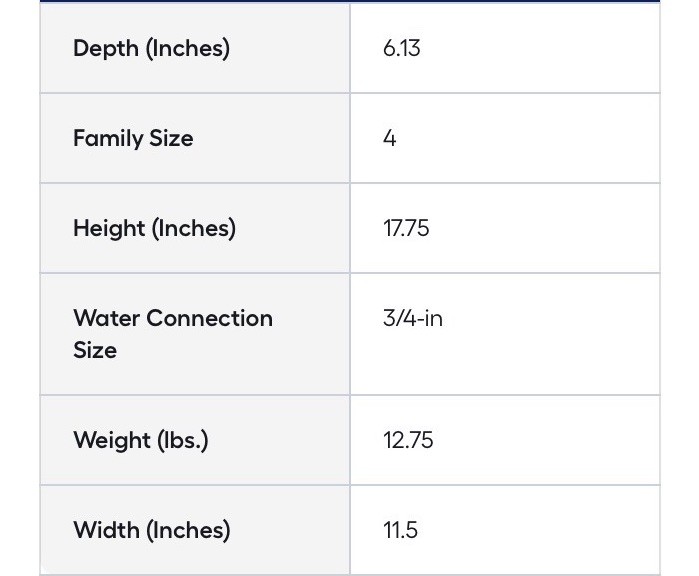Select the 6.13 depth value
Viewport: 699px width, 576px height.
401,48
